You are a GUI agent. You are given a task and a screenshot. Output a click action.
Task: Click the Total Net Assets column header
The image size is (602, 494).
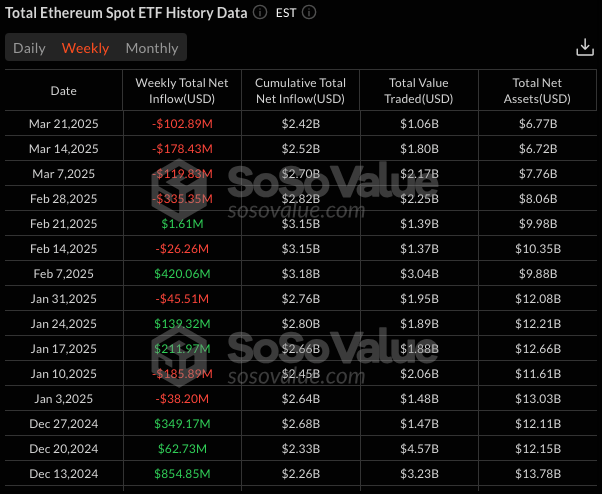point(540,91)
